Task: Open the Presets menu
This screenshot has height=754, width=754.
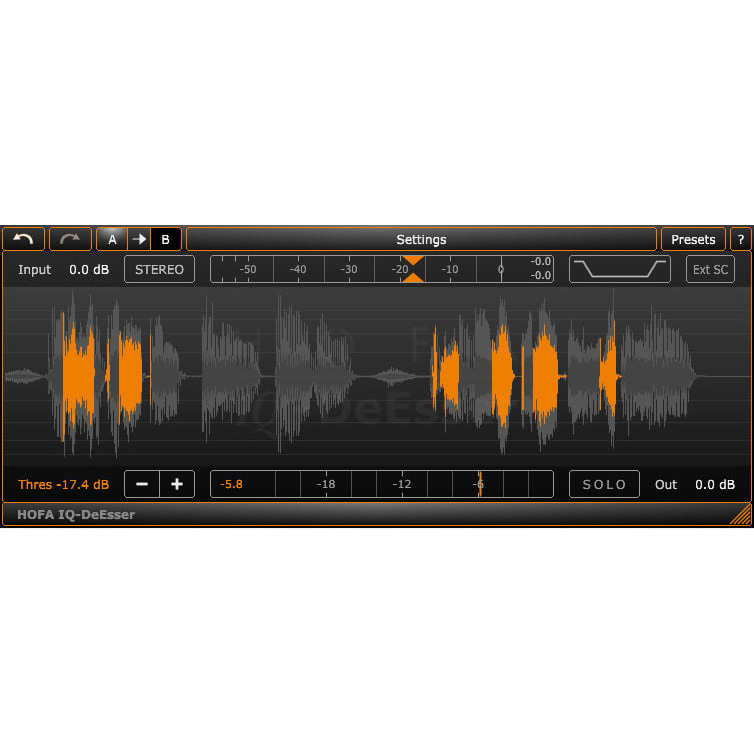Action: (693, 239)
